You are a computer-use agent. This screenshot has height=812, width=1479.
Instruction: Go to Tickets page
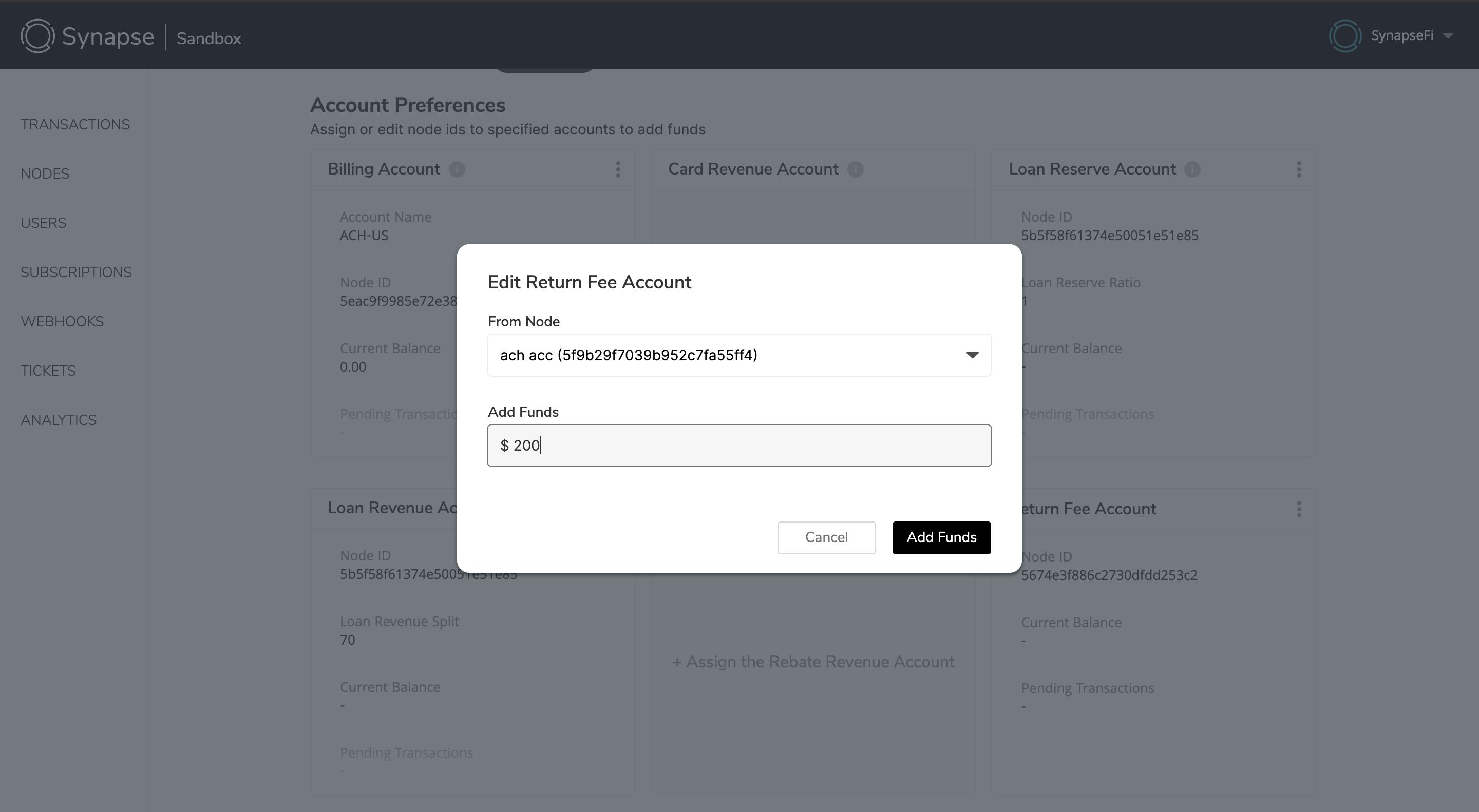coord(48,371)
